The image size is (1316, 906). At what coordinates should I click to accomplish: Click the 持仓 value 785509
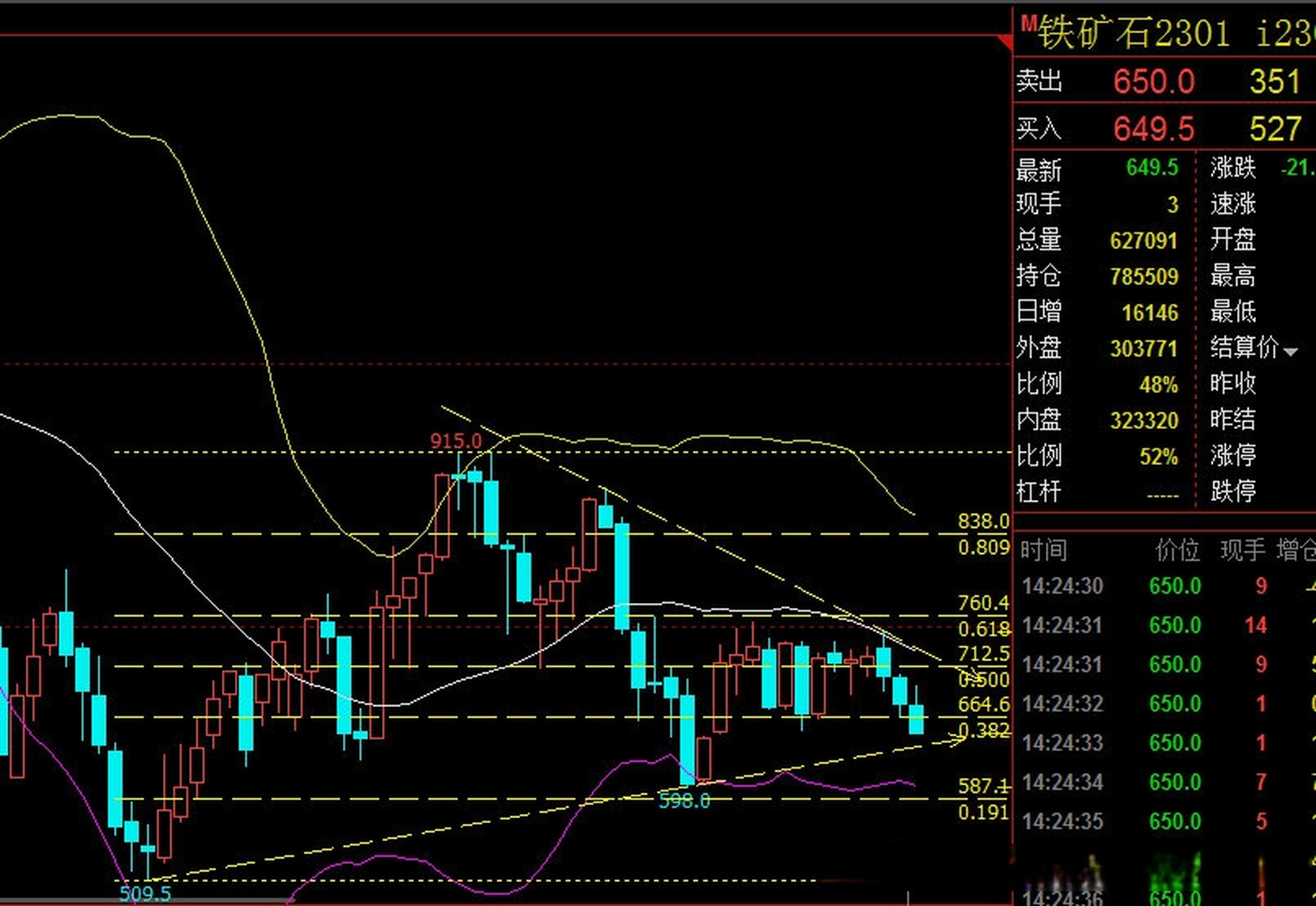(x=1144, y=276)
